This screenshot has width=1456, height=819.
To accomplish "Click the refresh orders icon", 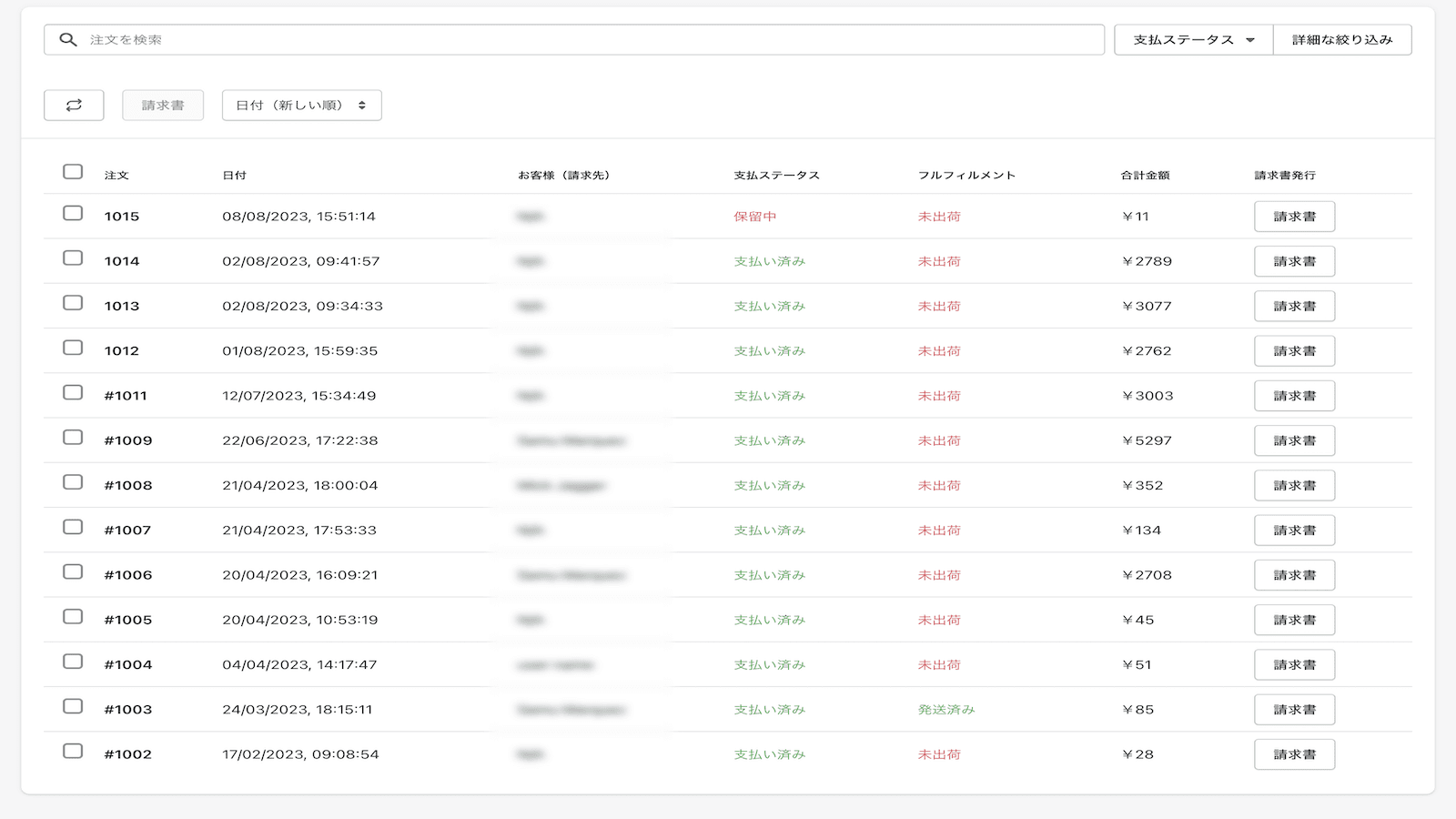I will point(74,105).
